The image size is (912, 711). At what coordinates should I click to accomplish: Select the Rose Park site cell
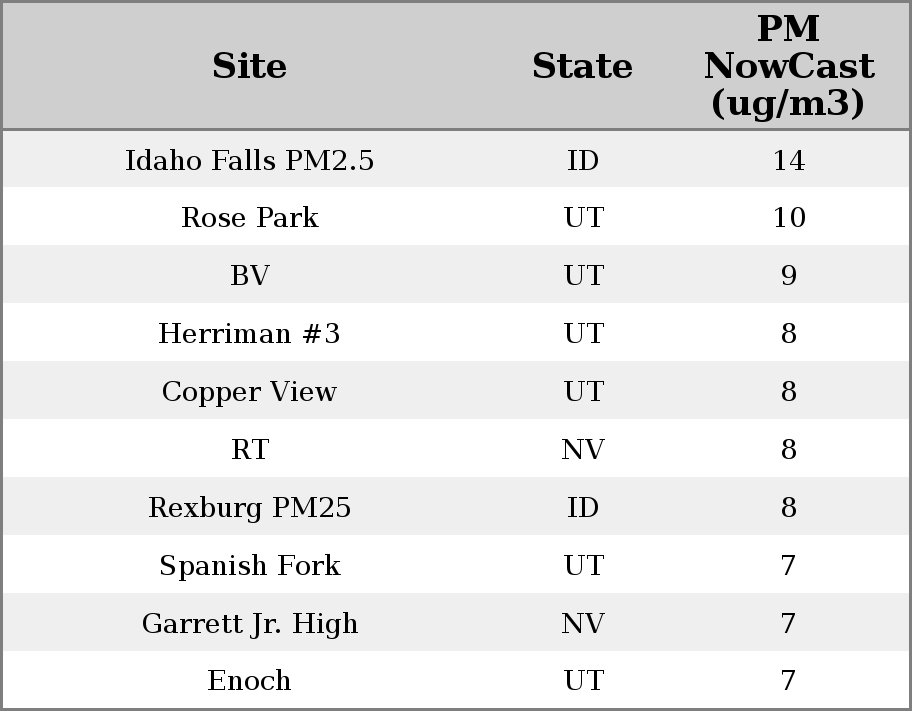pos(249,218)
